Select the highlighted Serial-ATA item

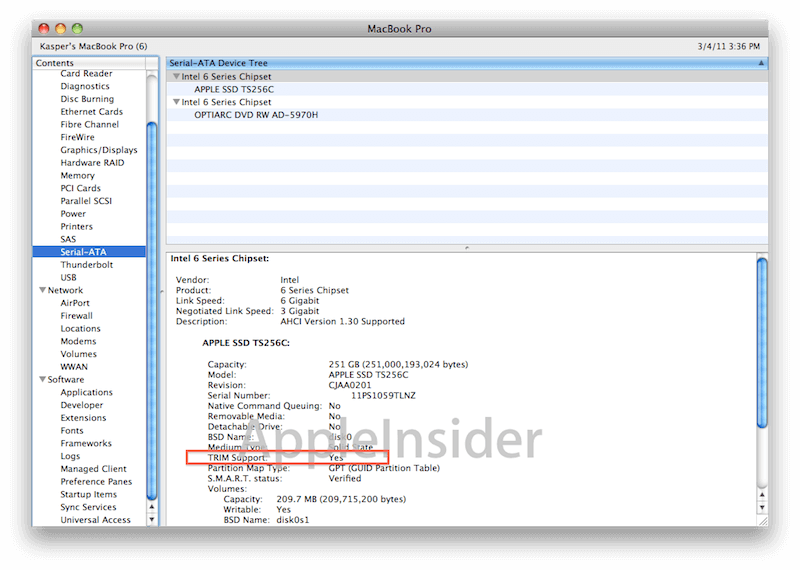coord(89,252)
